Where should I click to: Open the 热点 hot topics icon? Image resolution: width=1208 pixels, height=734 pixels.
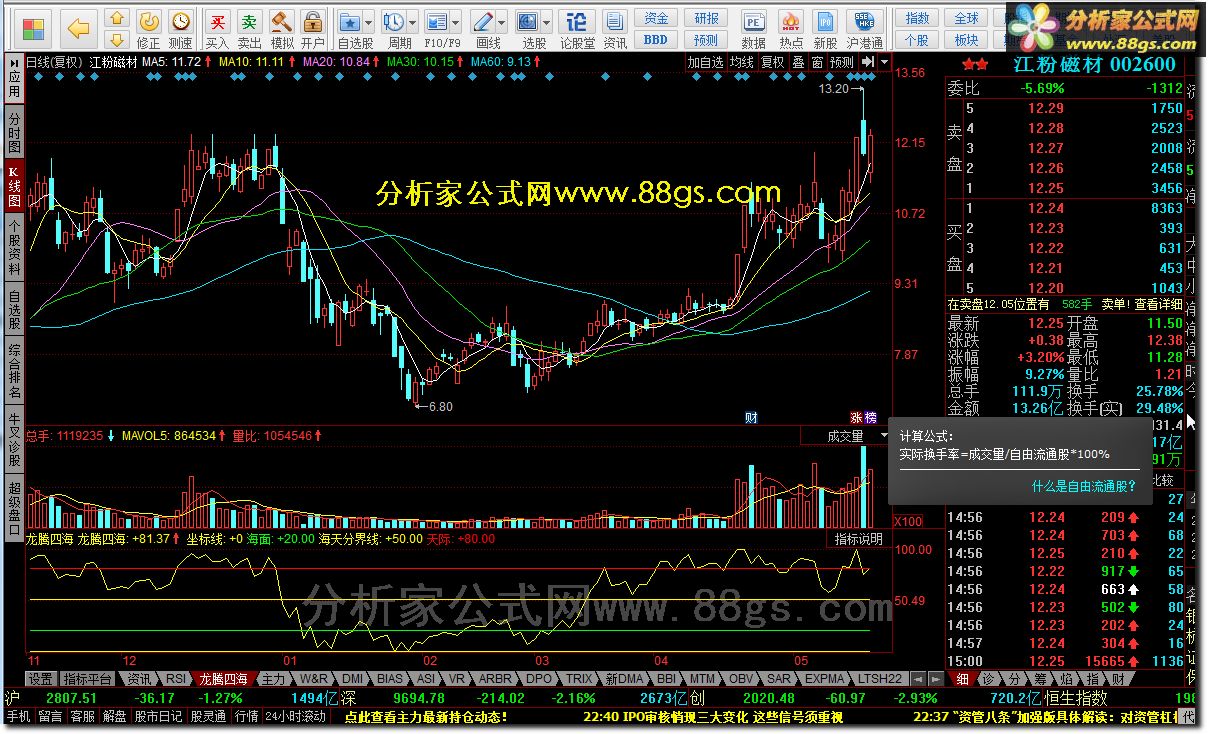pos(791,28)
